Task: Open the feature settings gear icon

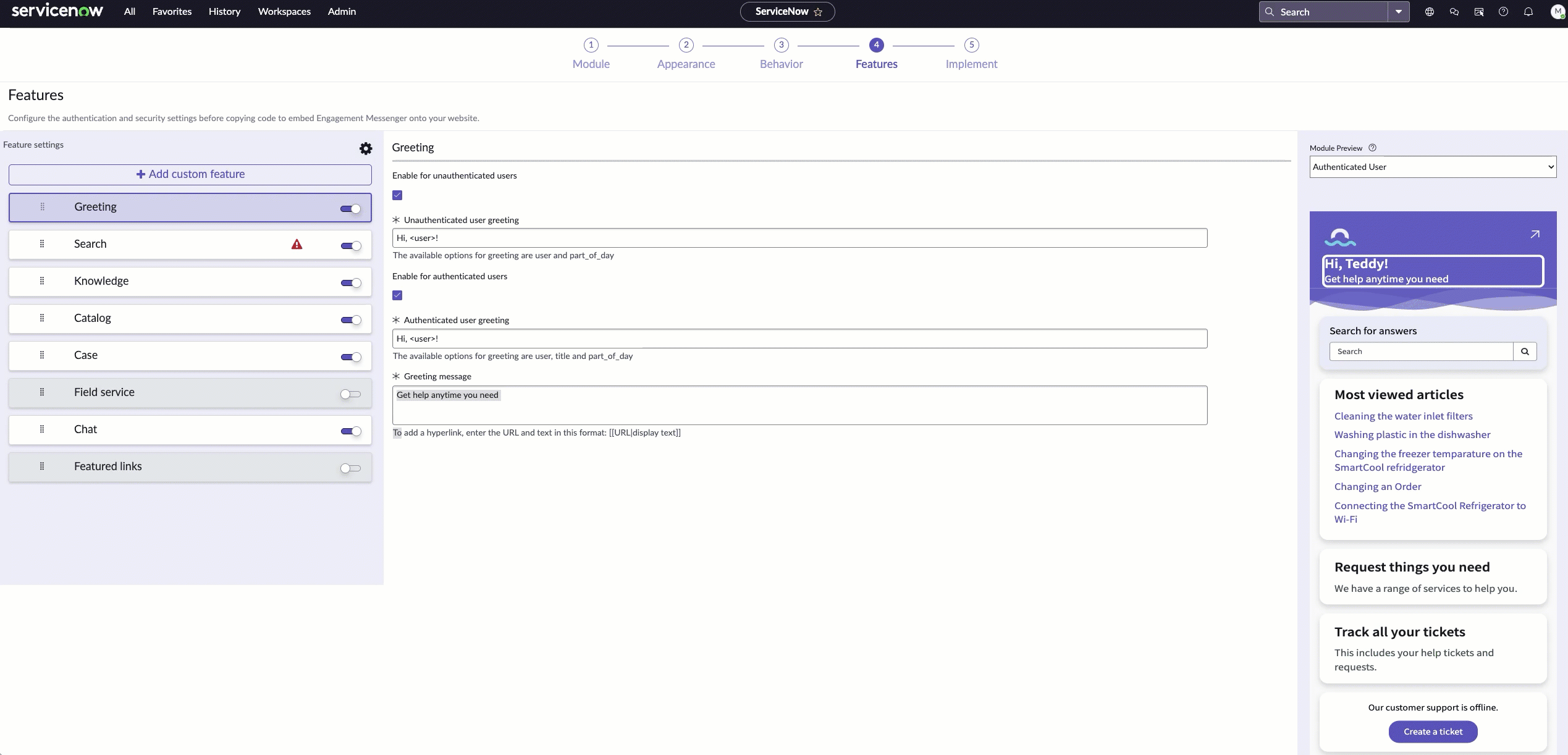Action: (x=366, y=148)
